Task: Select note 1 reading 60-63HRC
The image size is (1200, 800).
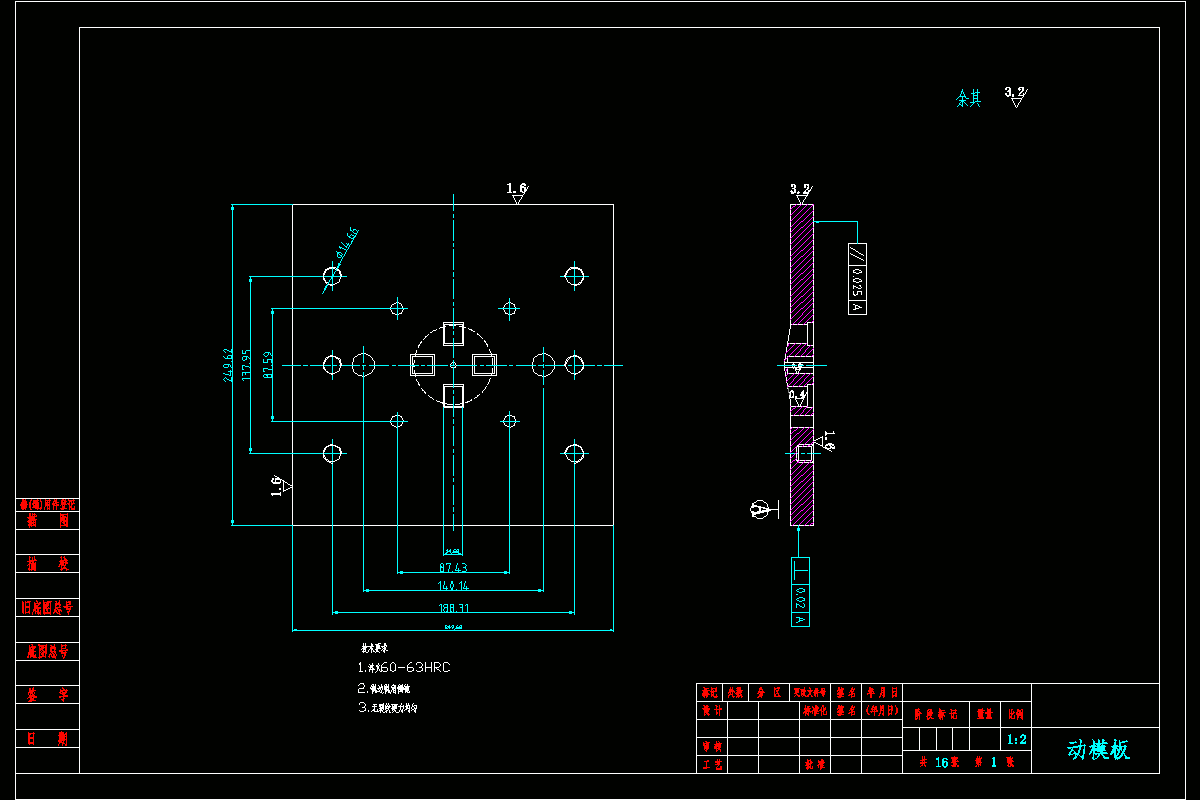Action: pos(403,667)
